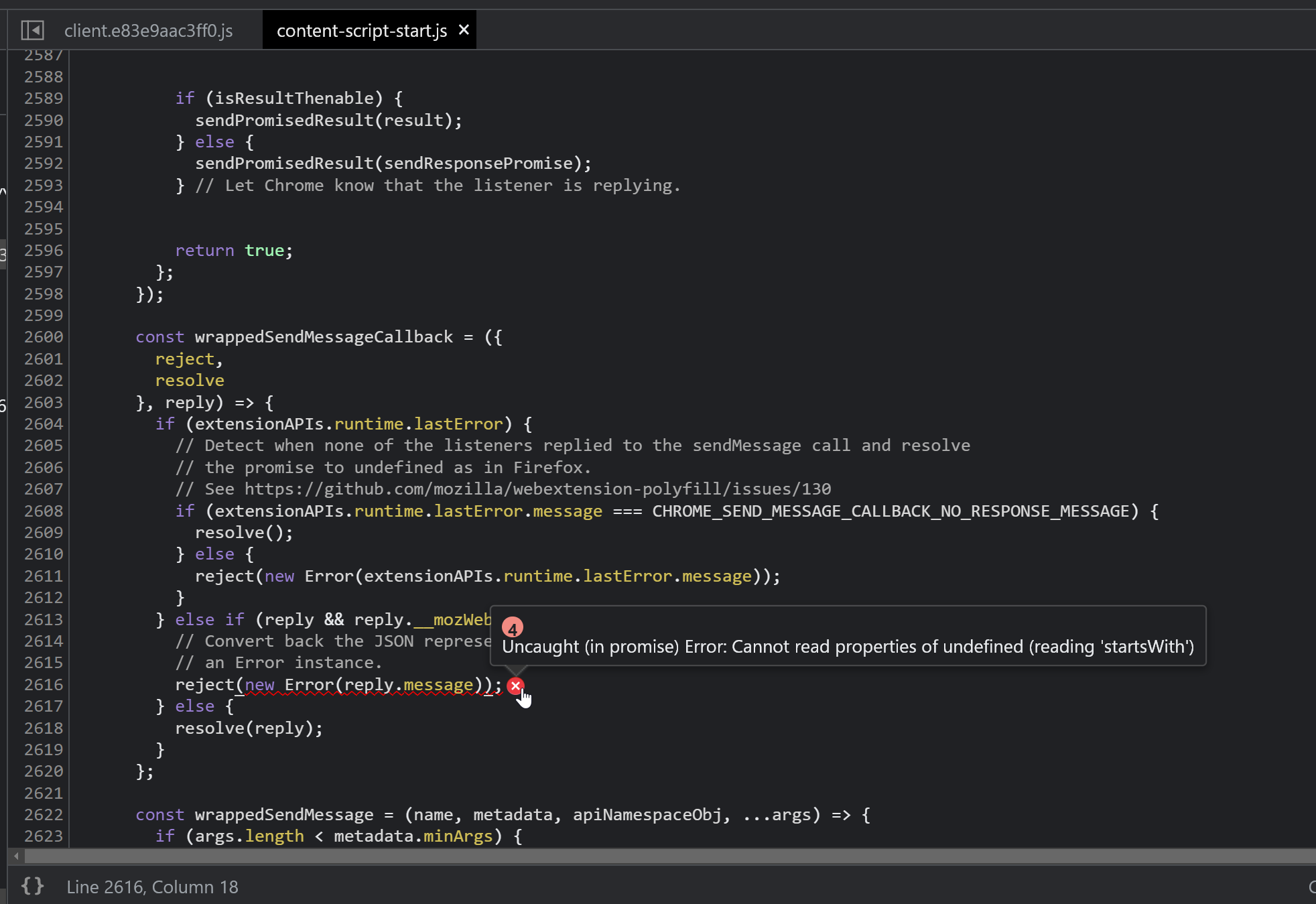Click the horizontal scrollbar left arrow
Screen dimensions: 1316x904
click(x=17, y=856)
